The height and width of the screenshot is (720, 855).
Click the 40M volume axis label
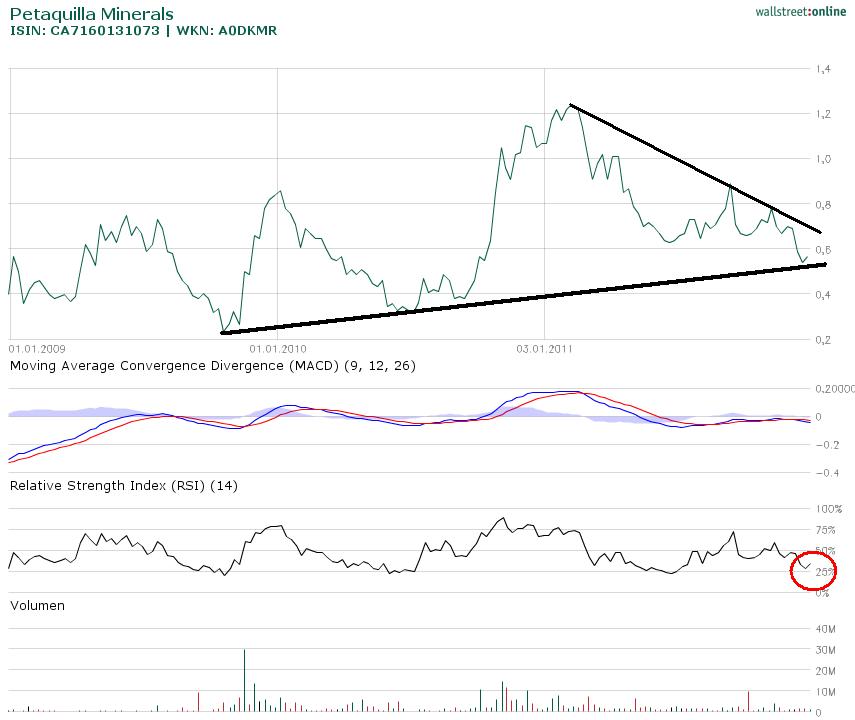pyautogui.click(x=826, y=629)
